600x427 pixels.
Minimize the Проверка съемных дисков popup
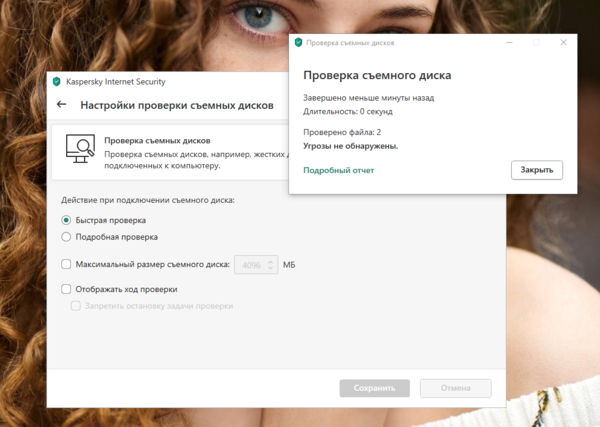509,42
